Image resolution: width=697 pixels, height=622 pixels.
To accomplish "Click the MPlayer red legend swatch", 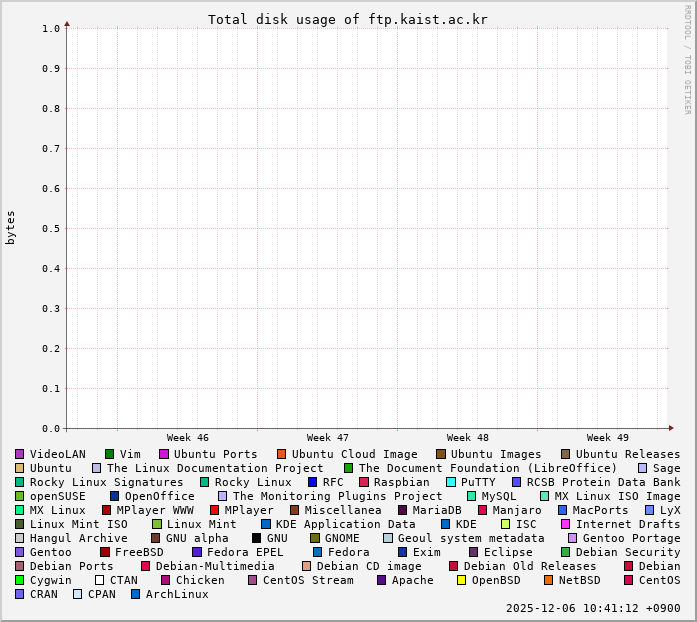I will [x=214, y=510].
